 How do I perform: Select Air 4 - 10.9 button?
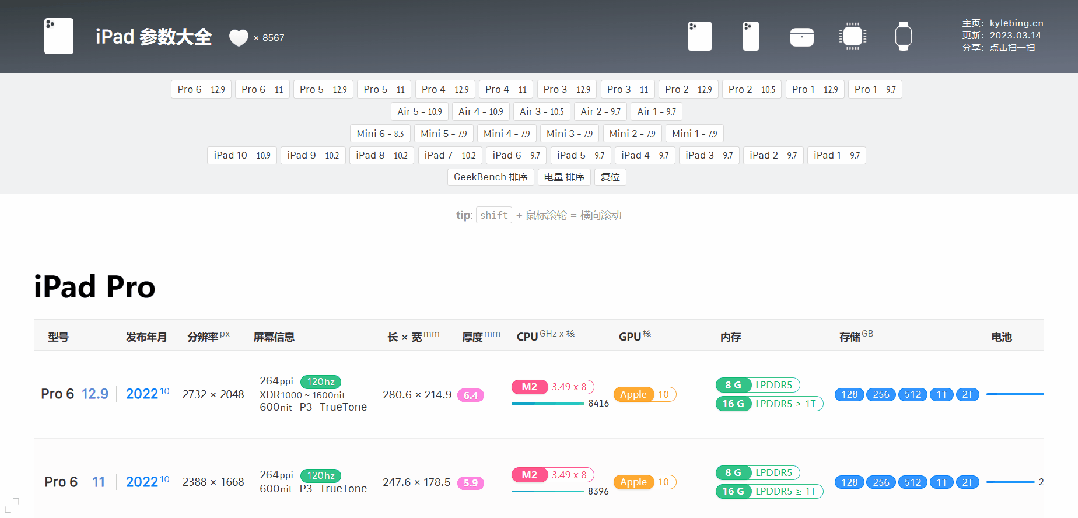[481, 111]
